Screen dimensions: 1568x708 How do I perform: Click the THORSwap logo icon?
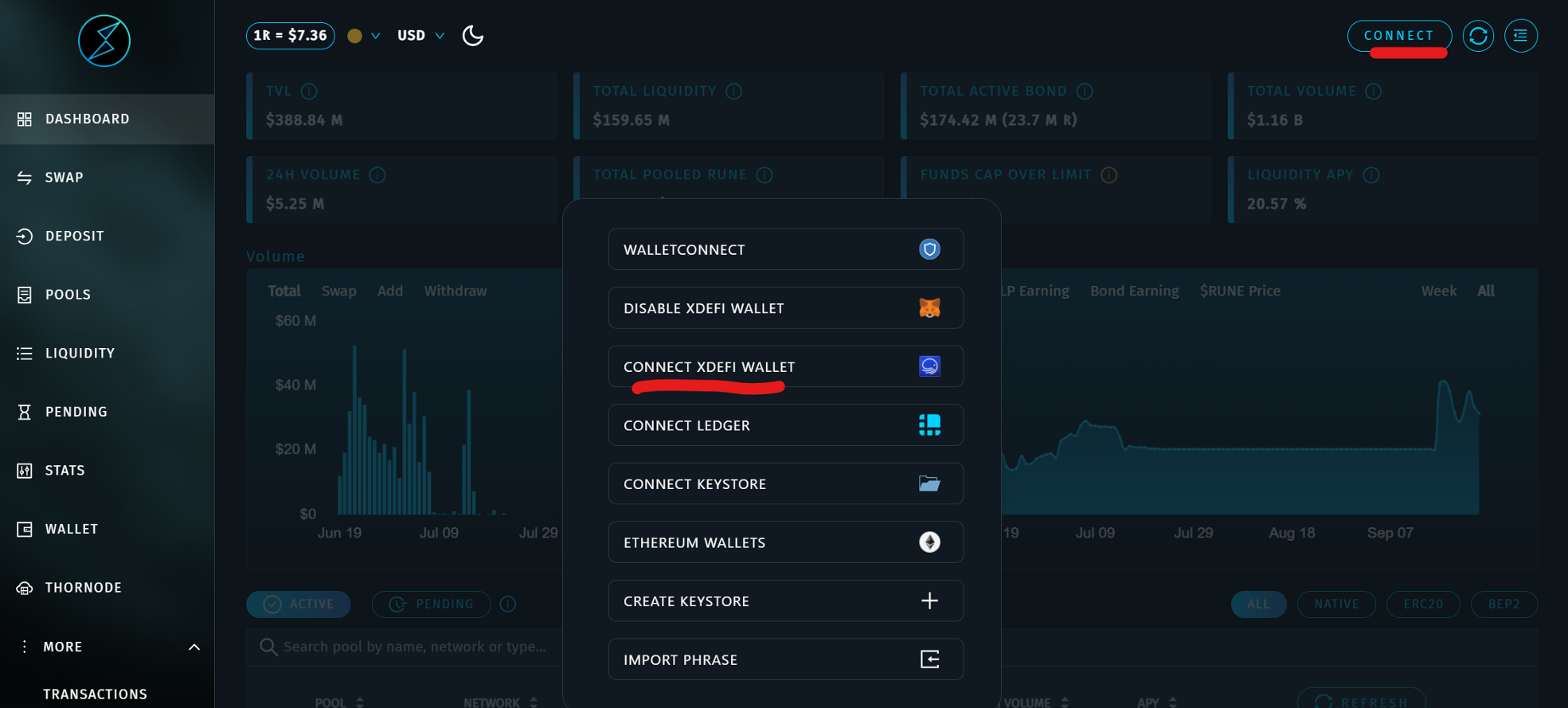pos(104,41)
